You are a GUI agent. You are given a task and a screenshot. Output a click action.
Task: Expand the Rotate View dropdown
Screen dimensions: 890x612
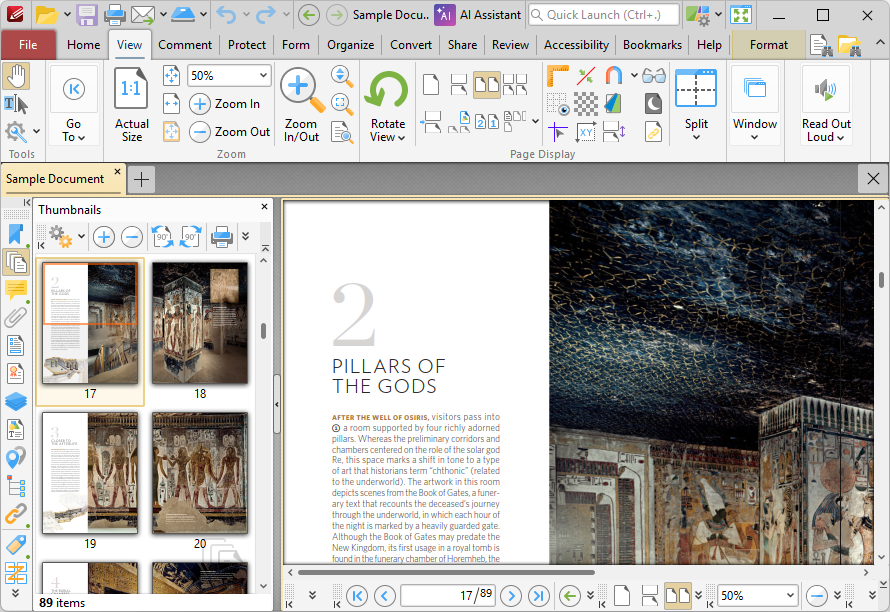[x=388, y=131]
